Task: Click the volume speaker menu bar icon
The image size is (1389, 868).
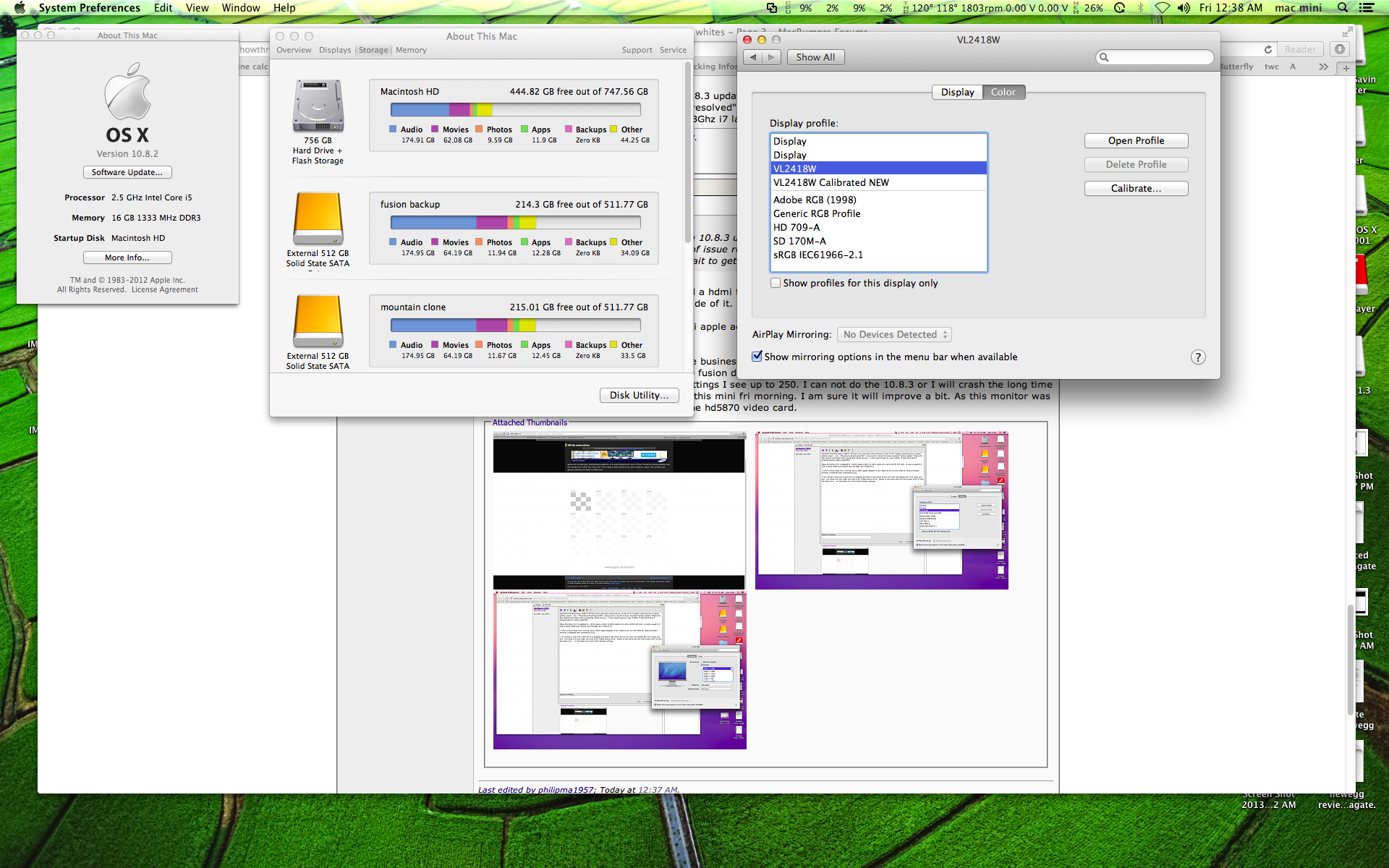Action: pyautogui.click(x=1183, y=8)
